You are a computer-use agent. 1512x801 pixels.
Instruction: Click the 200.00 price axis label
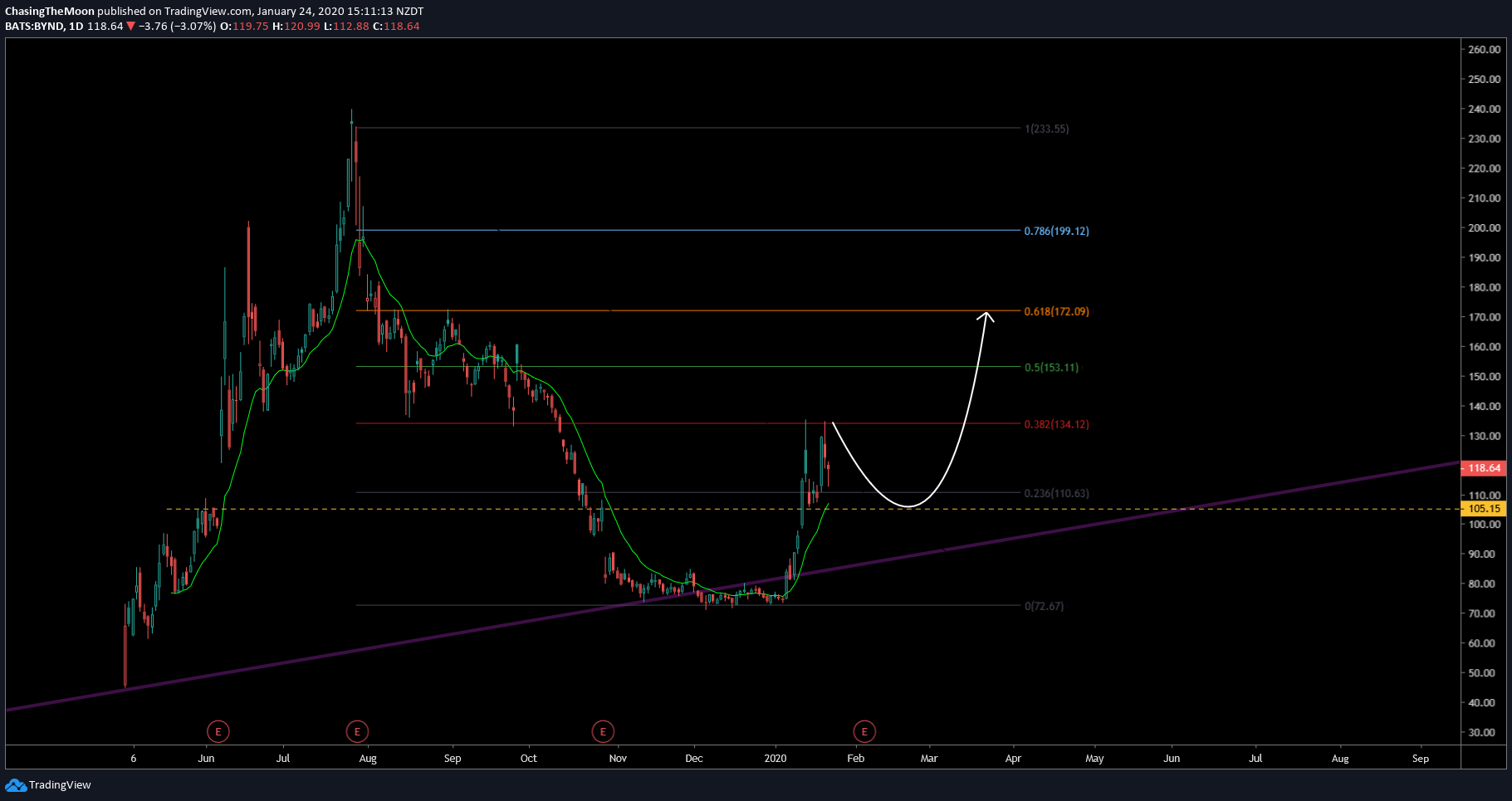pos(1484,227)
